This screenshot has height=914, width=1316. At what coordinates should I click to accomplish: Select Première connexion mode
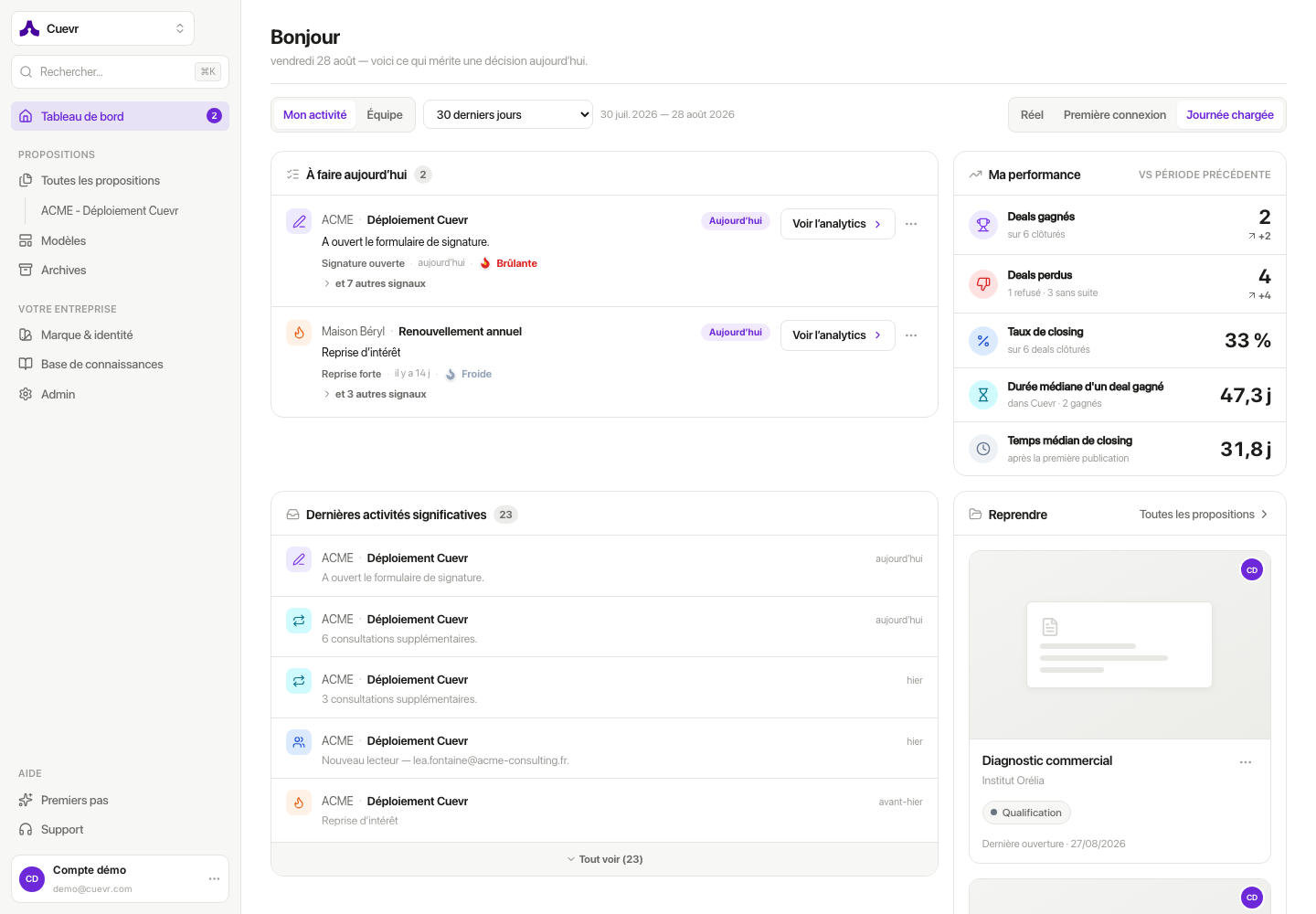pyautogui.click(x=1115, y=115)
